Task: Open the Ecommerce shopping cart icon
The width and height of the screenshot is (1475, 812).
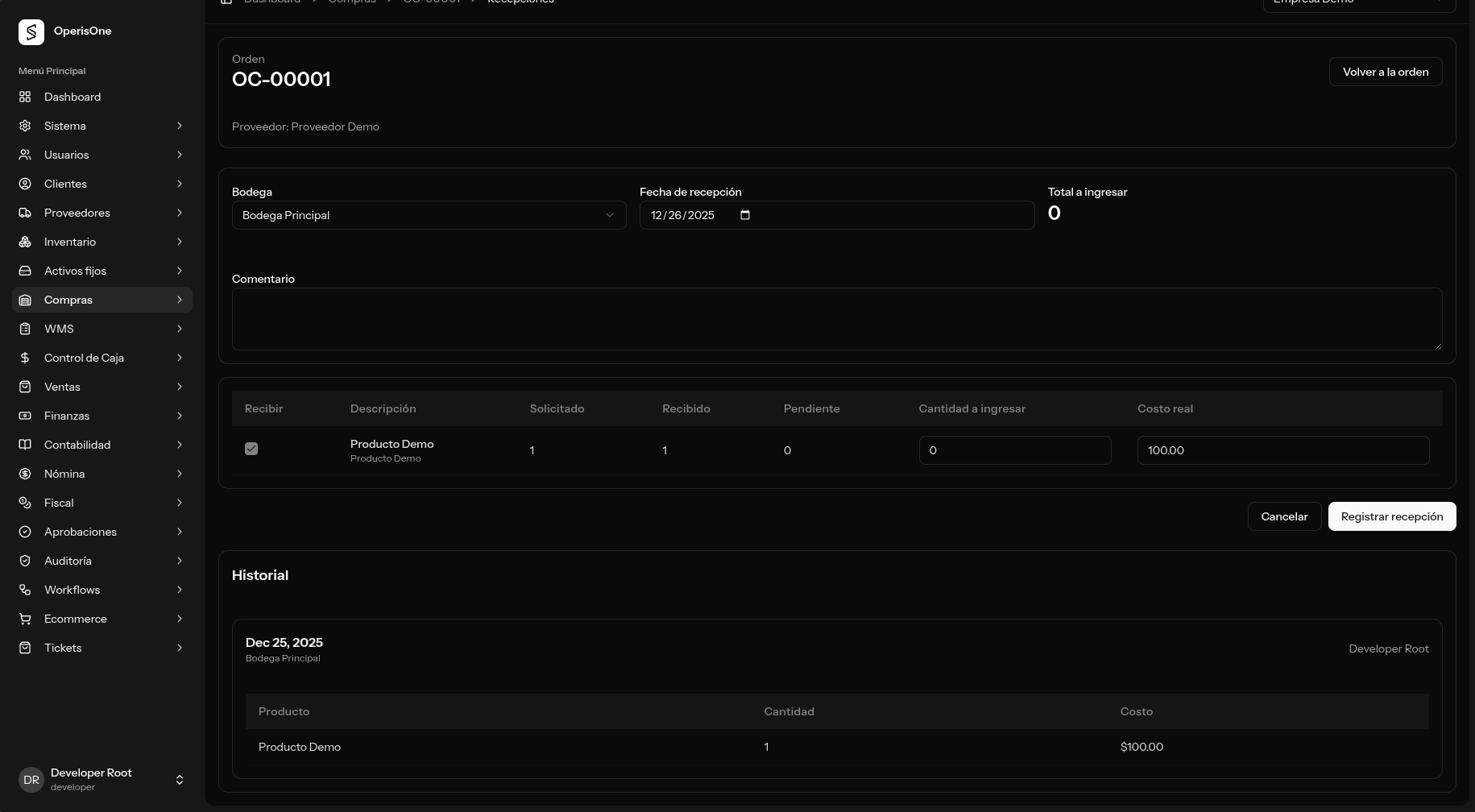Action: pyautogui.click(x=25, y=619)
